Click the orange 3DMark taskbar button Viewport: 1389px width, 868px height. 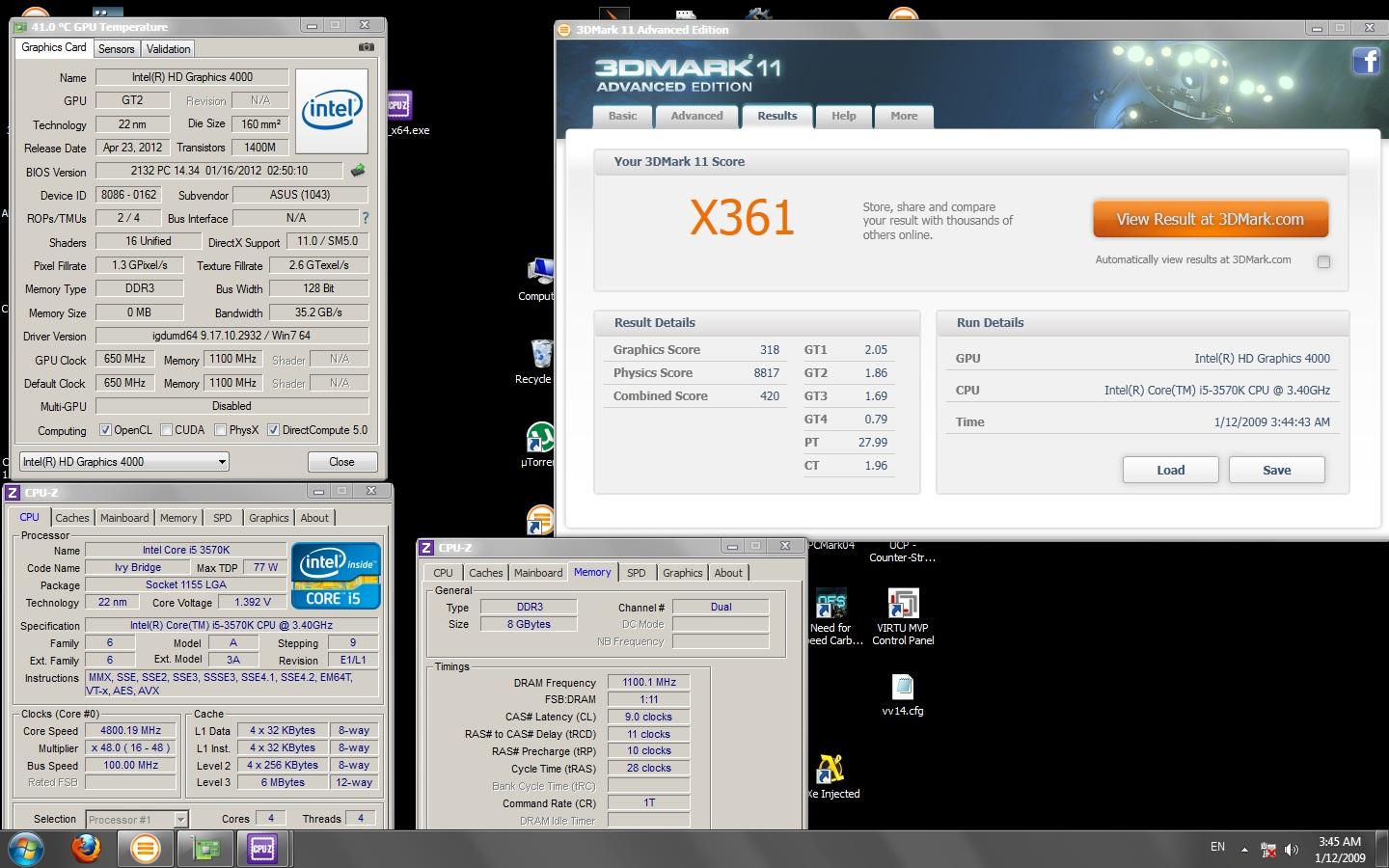pos(146,849)
